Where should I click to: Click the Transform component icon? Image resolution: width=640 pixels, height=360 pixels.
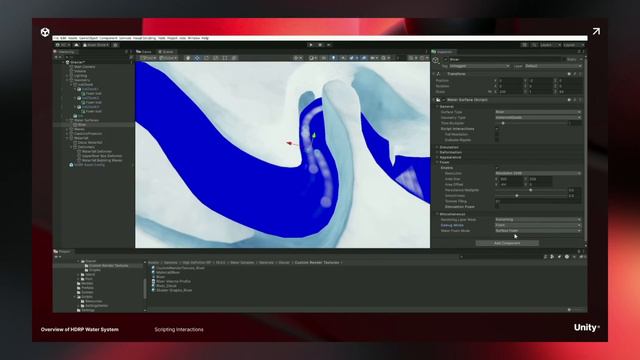point(439,74)
